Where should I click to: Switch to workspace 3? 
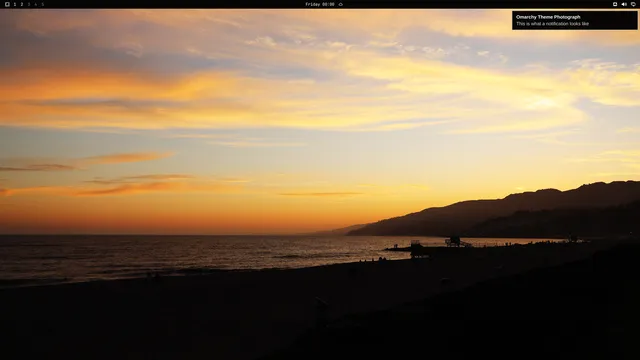(29, 4)
